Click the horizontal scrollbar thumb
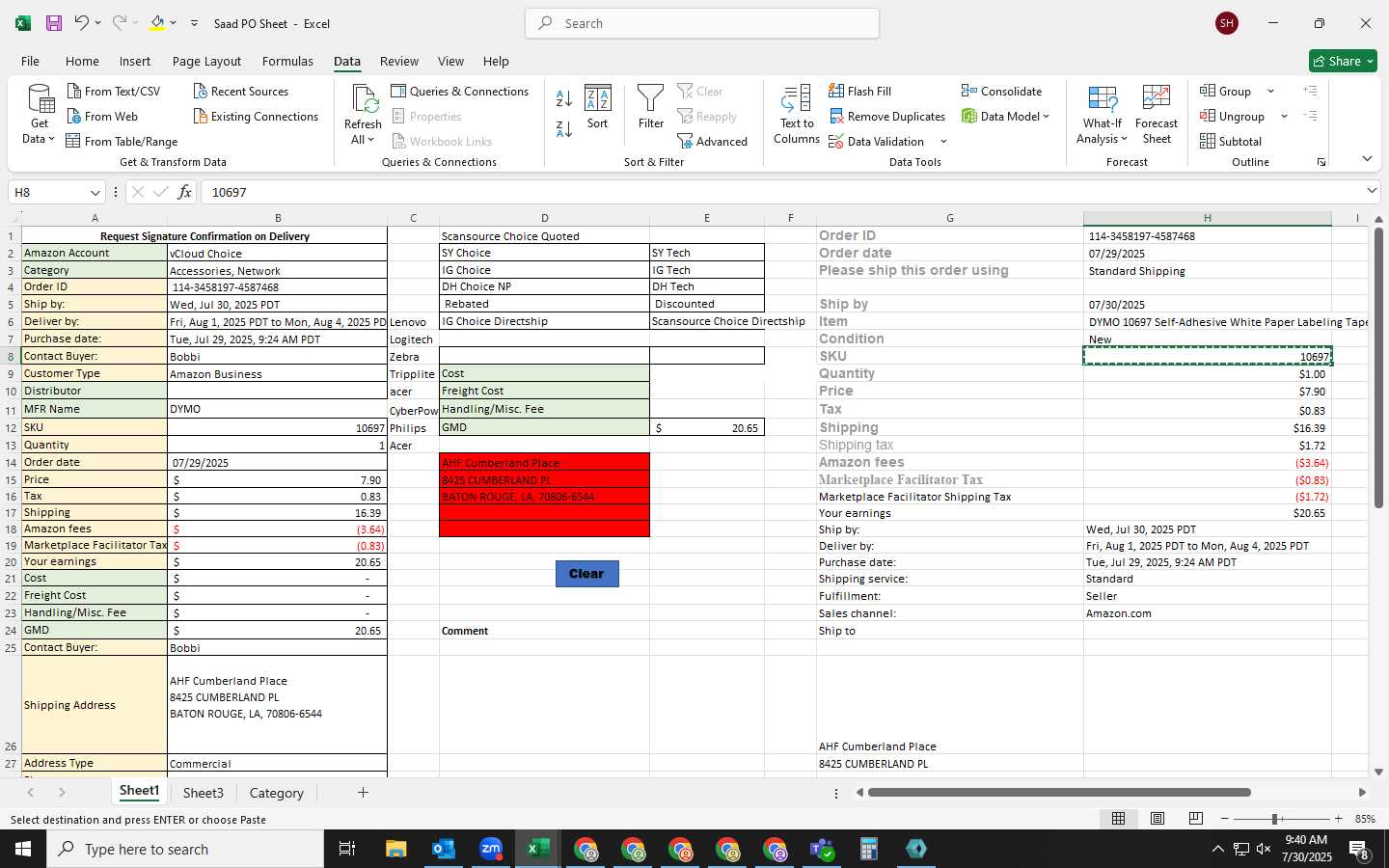This screenshot has height=868, width=1389. [x=1059, y=793]
